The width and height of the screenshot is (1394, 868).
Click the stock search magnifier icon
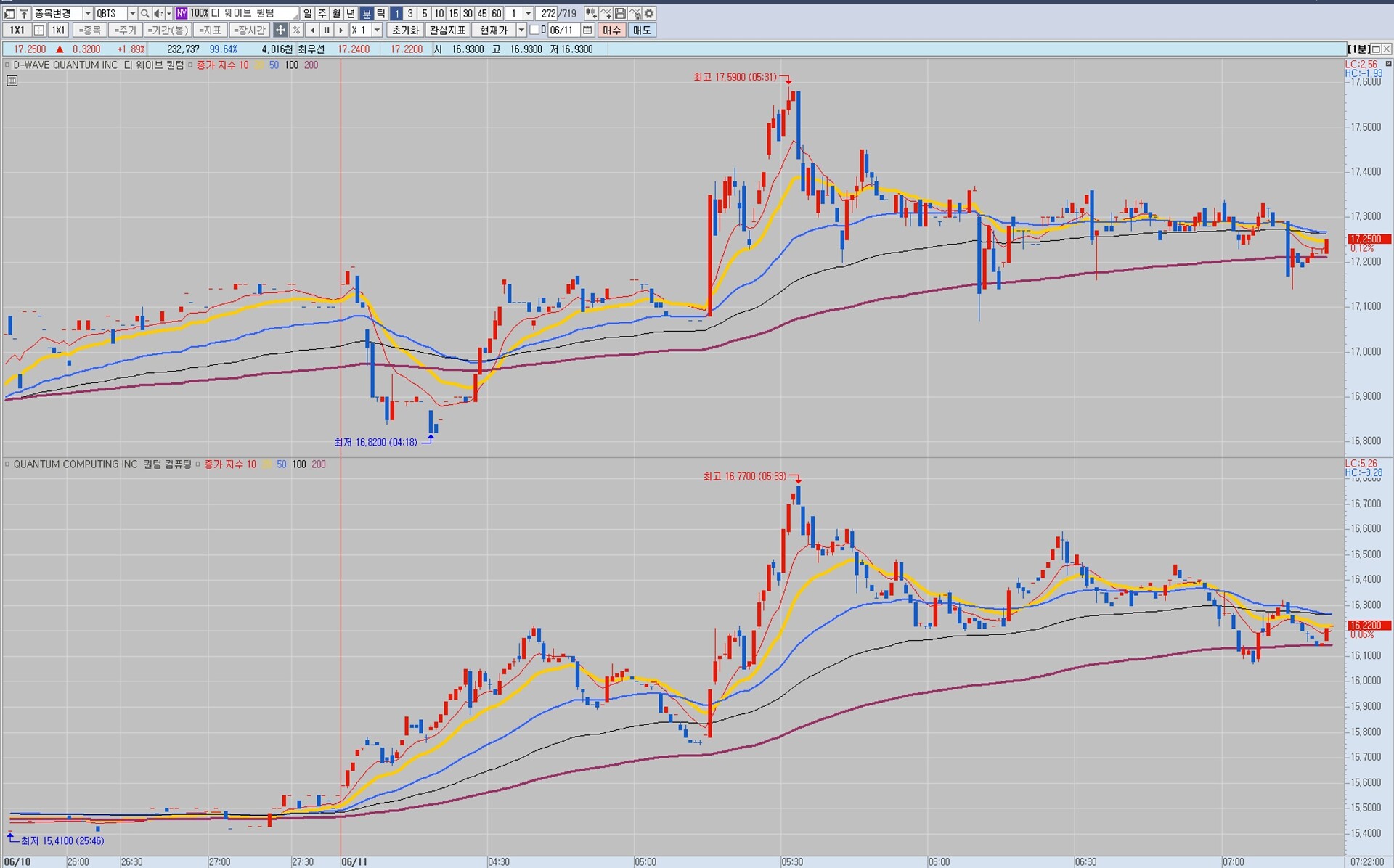pyautogui.click(x=144, y=14)
